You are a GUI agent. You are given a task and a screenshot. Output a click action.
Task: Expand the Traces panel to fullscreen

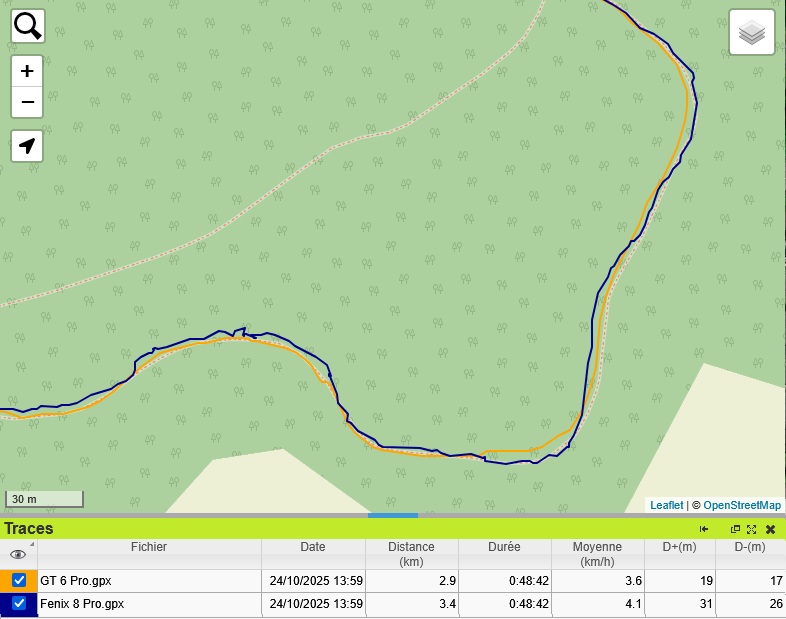point(751,529)
